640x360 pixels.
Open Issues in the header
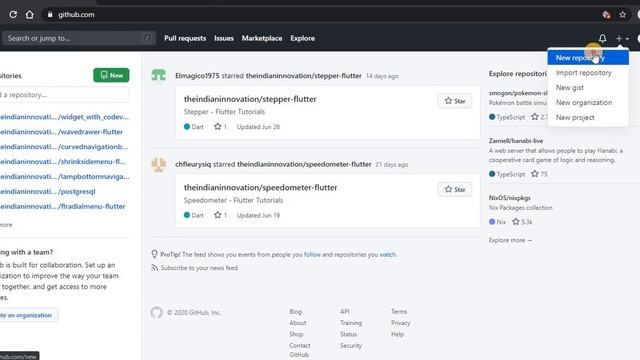pos(224,38)
